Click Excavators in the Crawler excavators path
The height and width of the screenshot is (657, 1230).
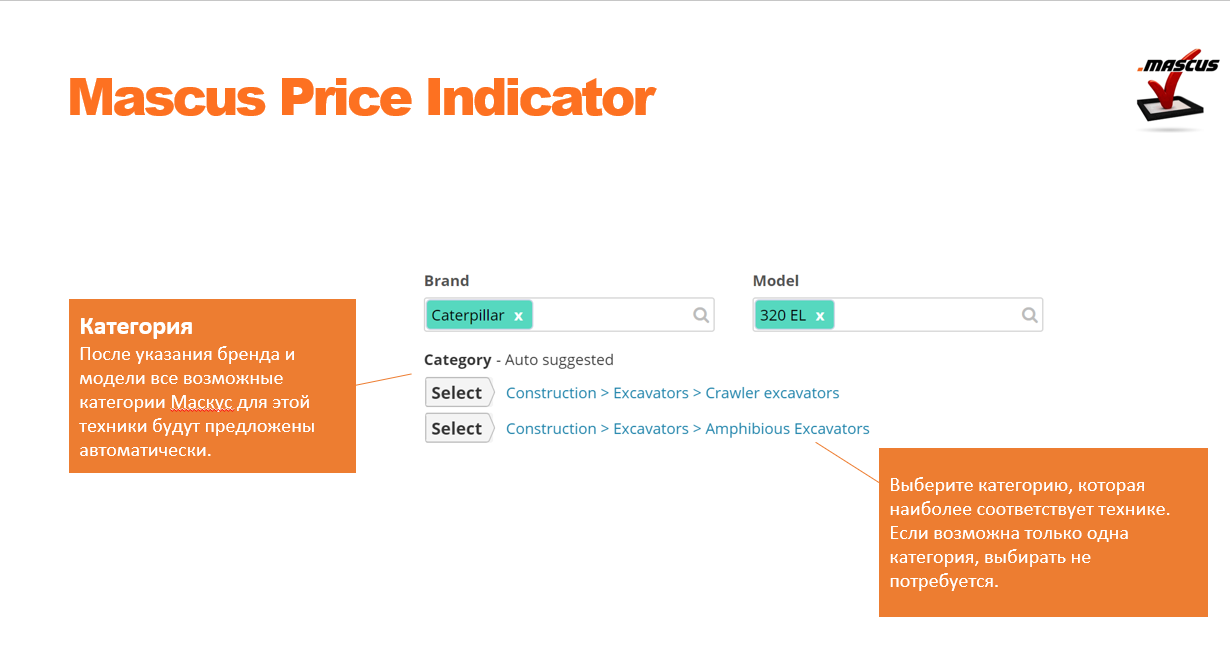(651, 393)
